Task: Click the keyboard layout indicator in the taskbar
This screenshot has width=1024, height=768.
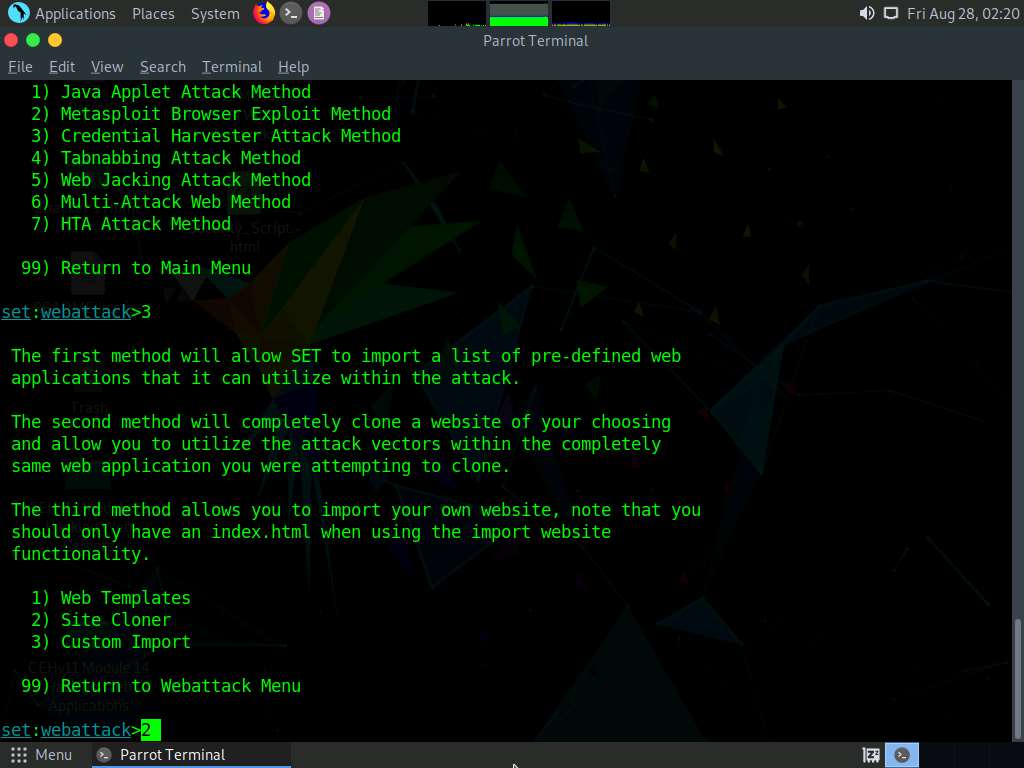Action: coord(870,755)
